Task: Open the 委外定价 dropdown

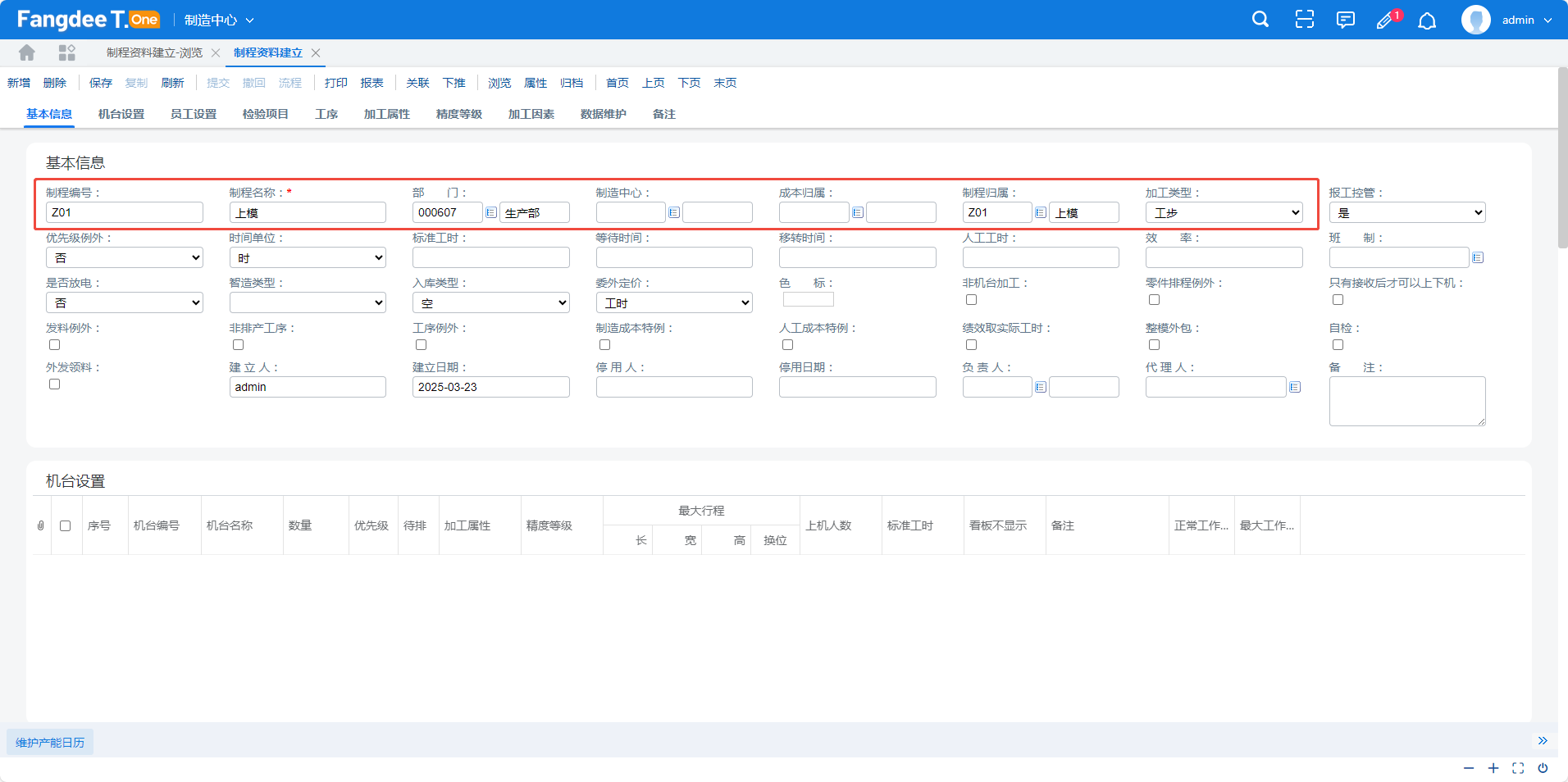Action: point(674,302)
